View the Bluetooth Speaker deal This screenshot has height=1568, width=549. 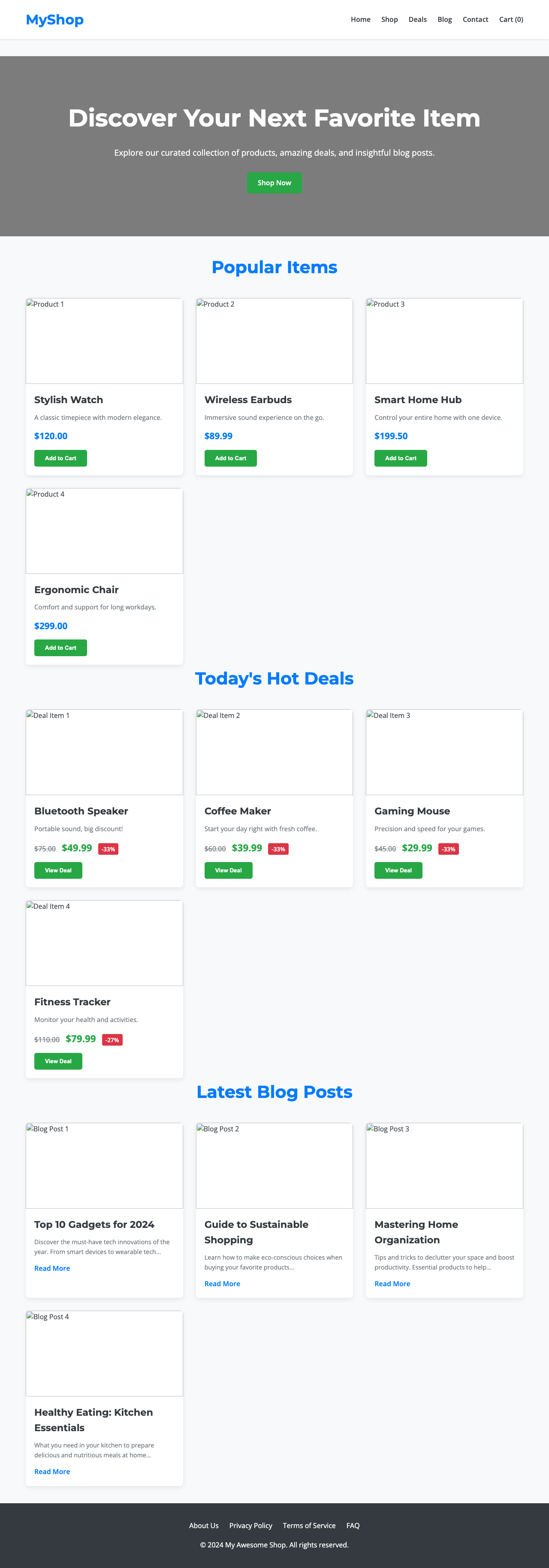(58, 870)
